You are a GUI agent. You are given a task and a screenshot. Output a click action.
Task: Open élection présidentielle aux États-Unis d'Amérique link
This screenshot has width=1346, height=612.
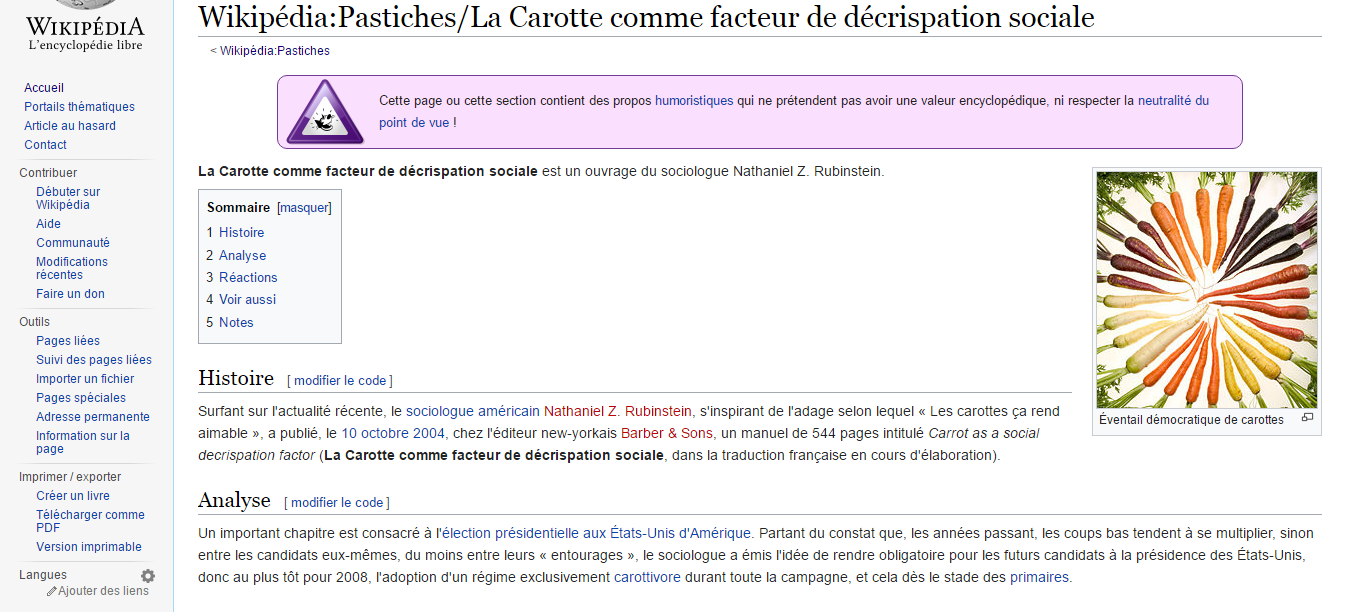[595, 533]
